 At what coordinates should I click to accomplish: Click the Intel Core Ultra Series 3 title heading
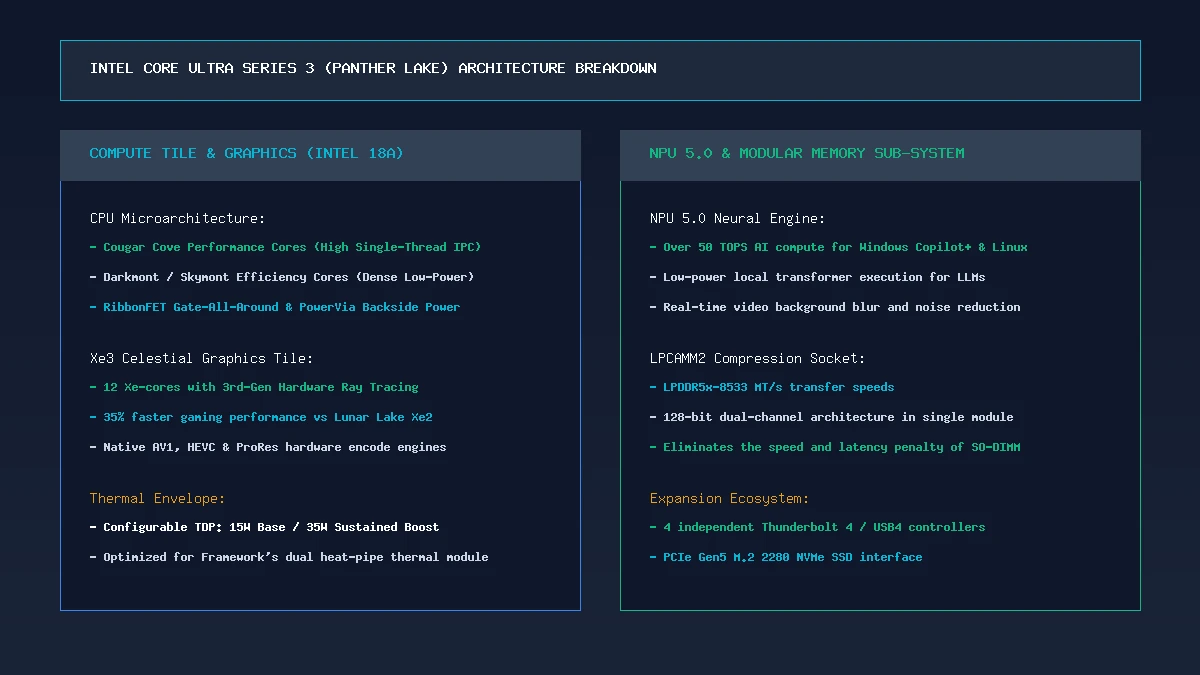coord(373,69)
